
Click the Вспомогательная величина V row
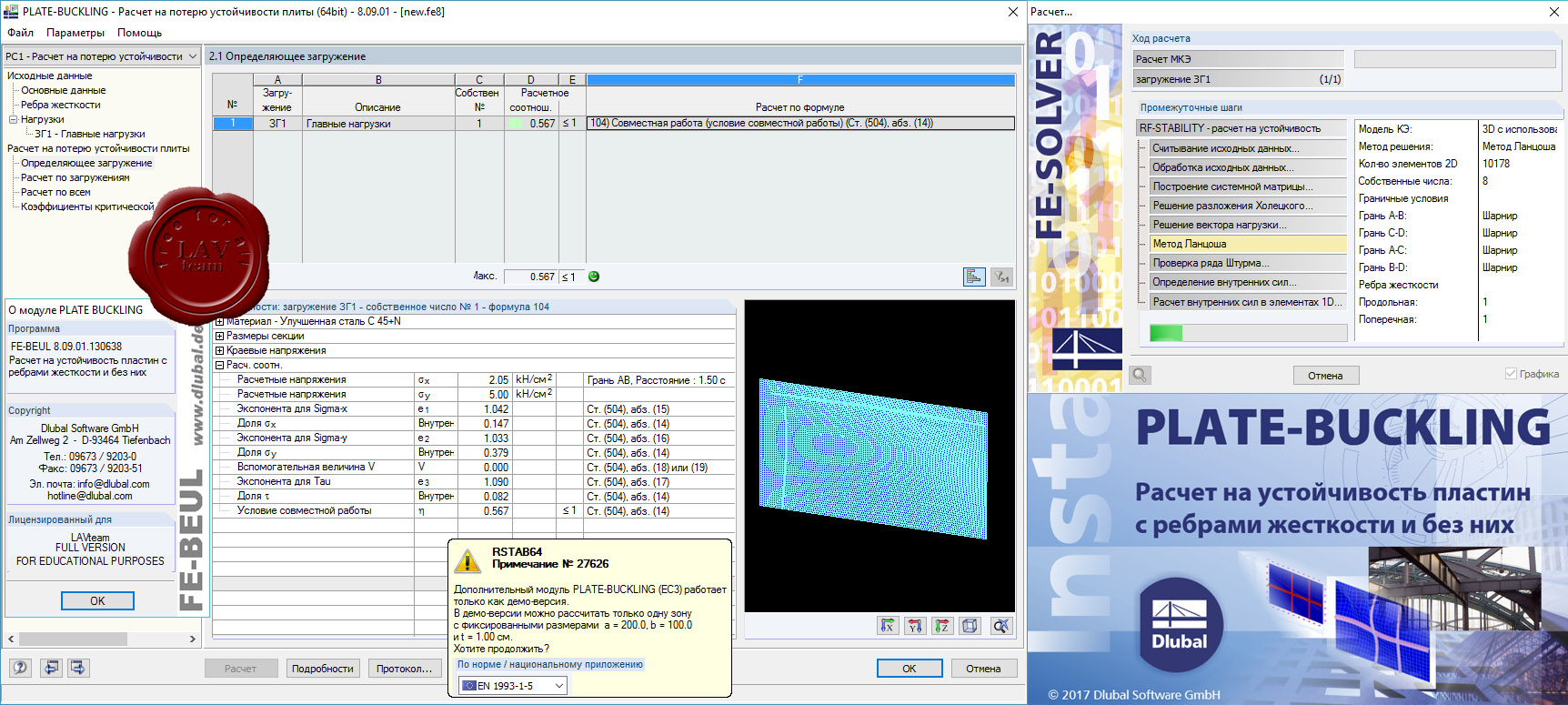tap(474, 468)
